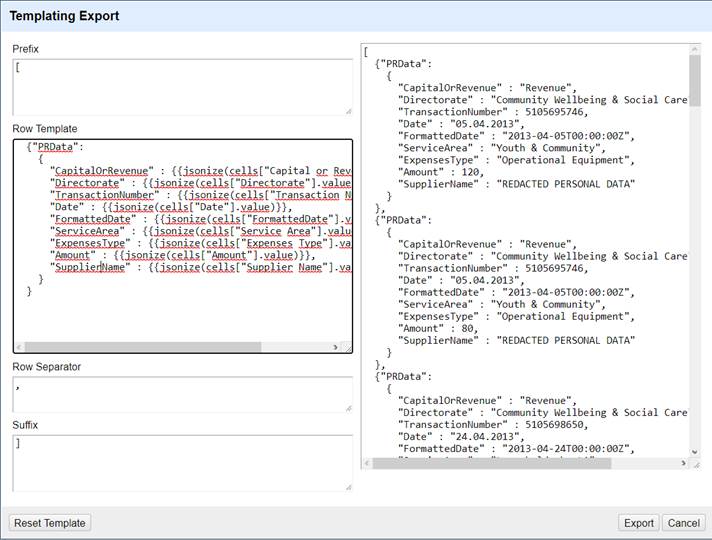
Task: Click the Prefix field's resize handle
Action: point(347,110)
